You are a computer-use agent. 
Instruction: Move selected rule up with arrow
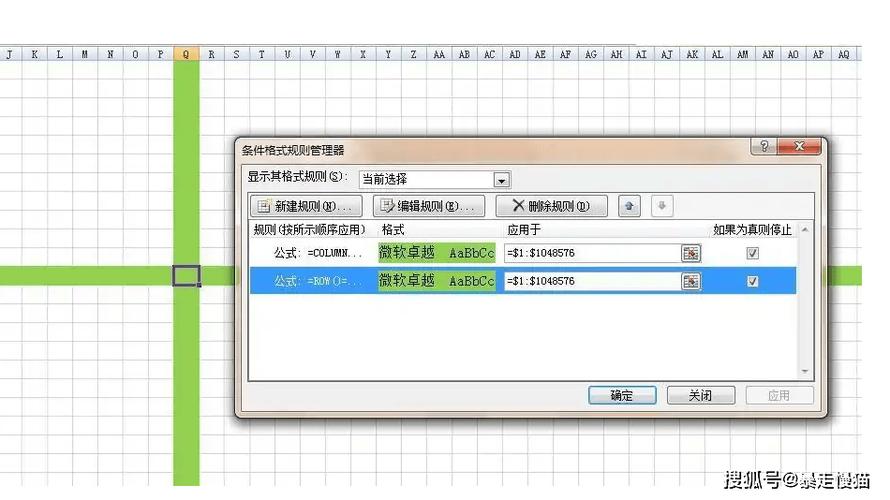pos(629,206)
